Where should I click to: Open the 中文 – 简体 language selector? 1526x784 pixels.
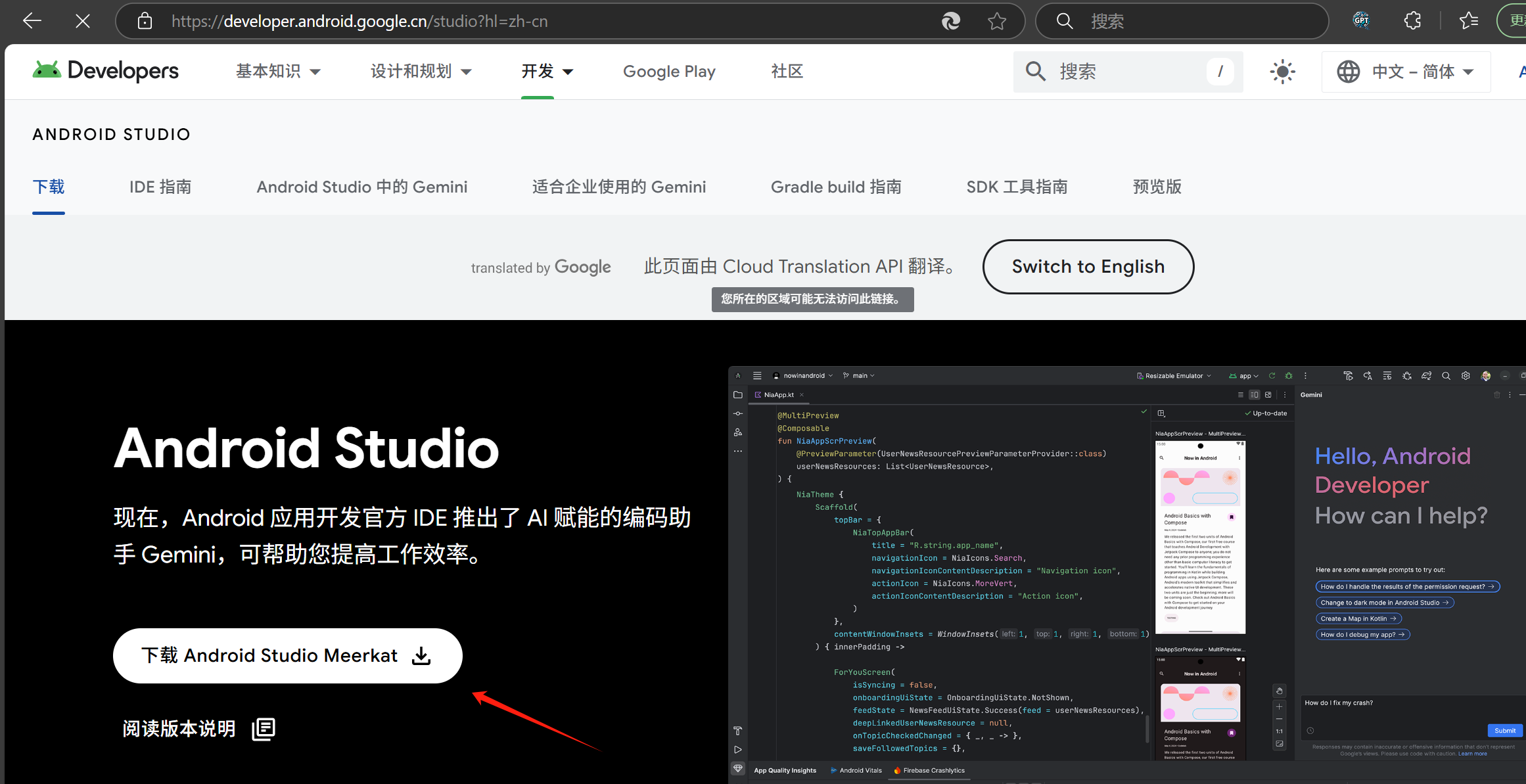[x=1406, y=71]
